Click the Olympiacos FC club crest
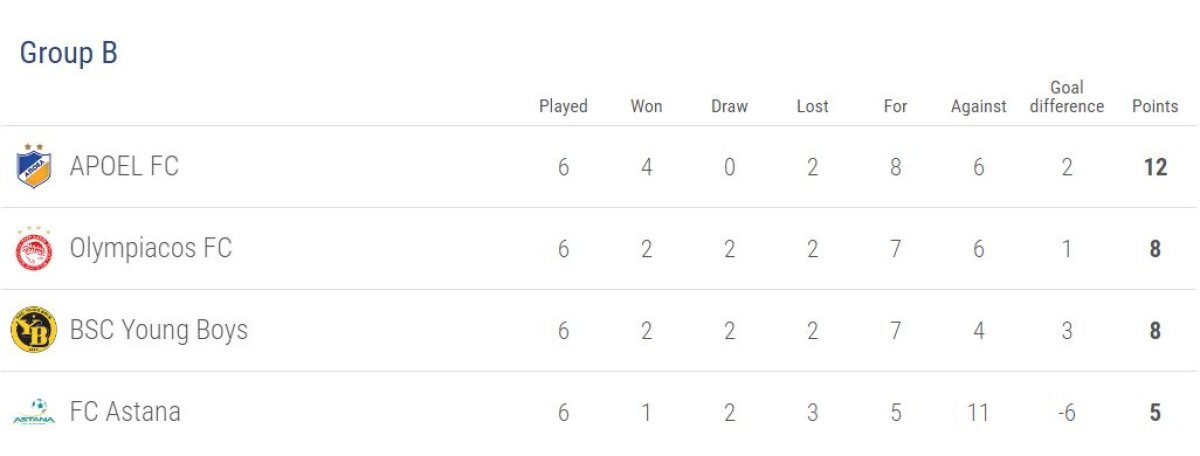This screenshot has height=456, width=1200. pos(33,249)
